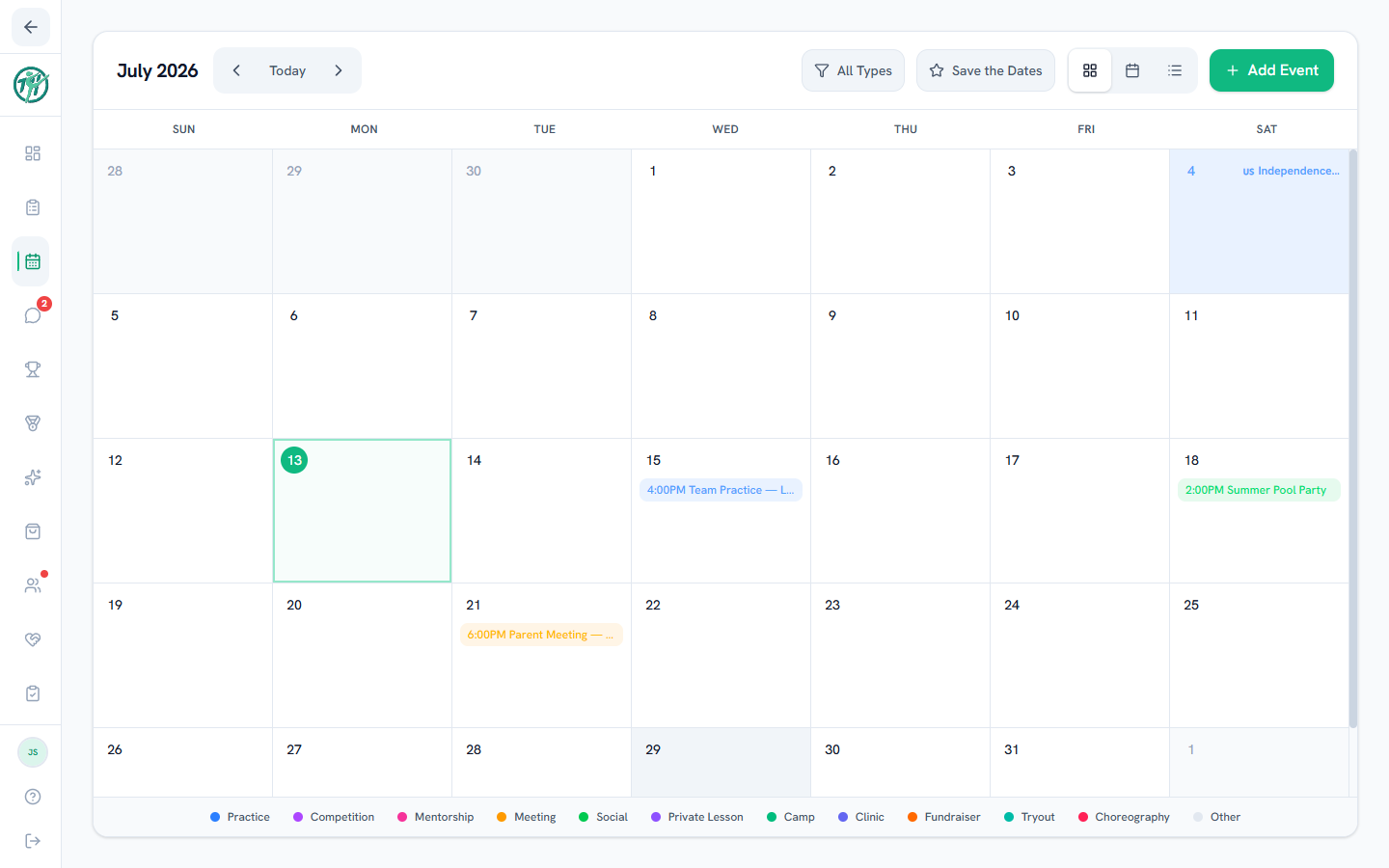This screenshot has height=868, width=1389.
Task: Click the Add Event button
Action: click(x=1271, y=70)
